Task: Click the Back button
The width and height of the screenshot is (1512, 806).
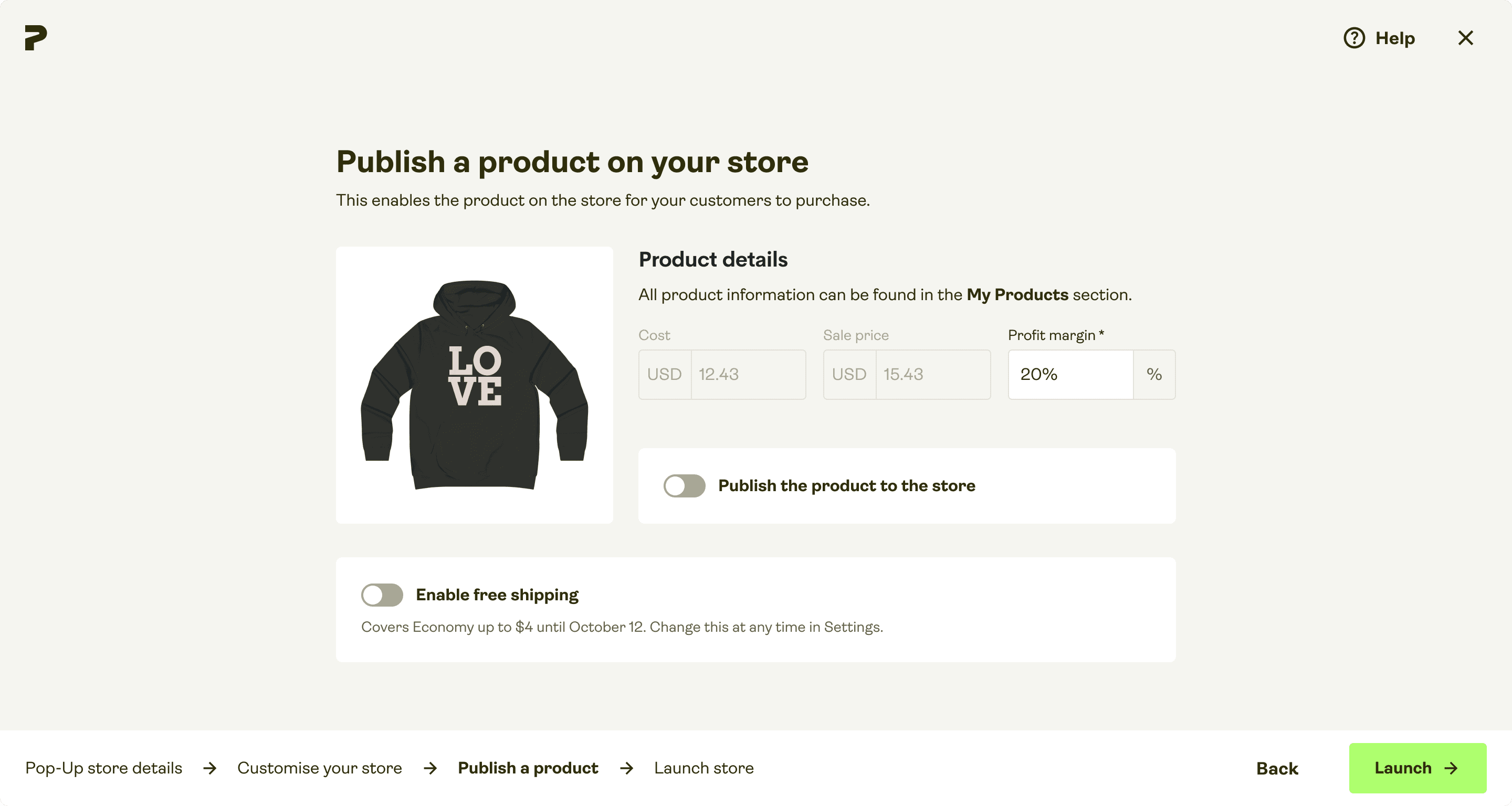Action: click(x=1277, y=768)
